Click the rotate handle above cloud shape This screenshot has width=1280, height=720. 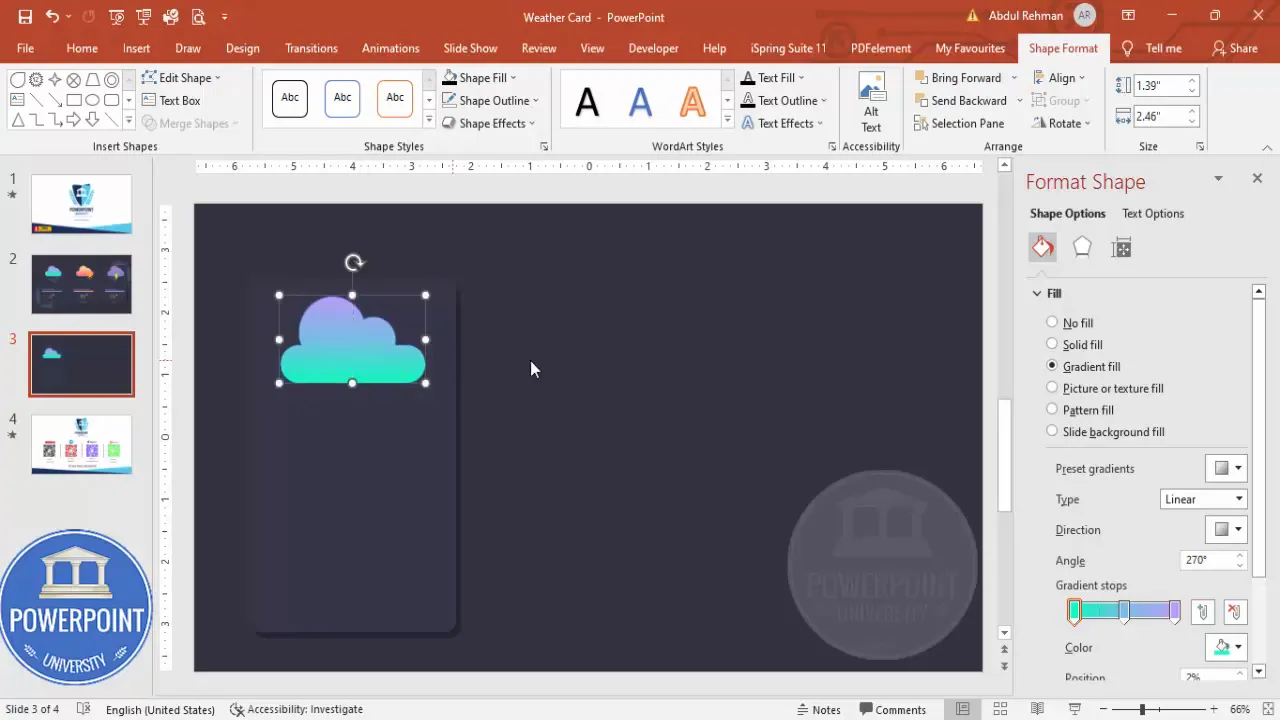[354, 263]
